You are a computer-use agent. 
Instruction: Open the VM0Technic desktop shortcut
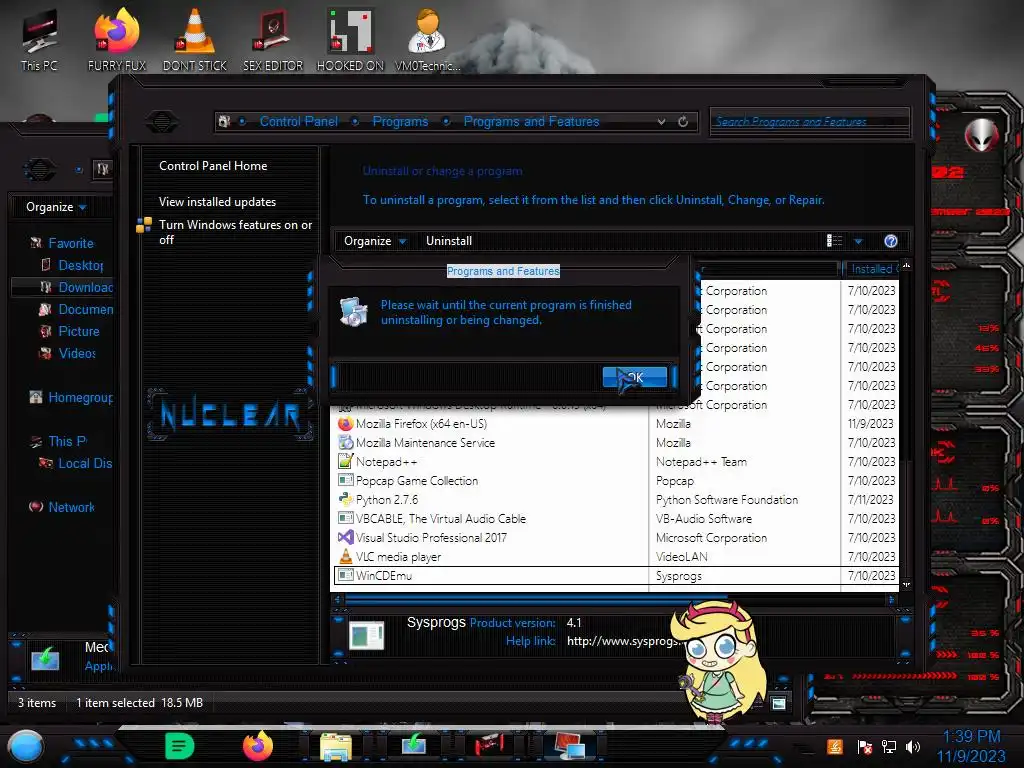[x=427, y=39]
